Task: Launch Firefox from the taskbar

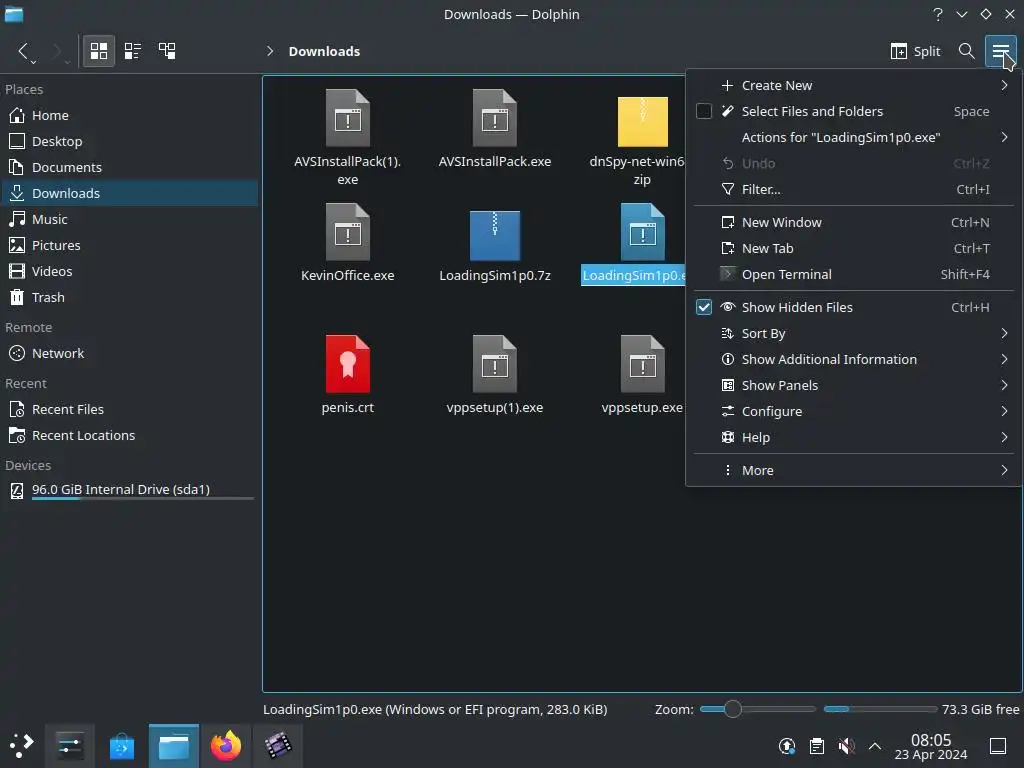Action: pyautogui.click(x=226, y=745)
